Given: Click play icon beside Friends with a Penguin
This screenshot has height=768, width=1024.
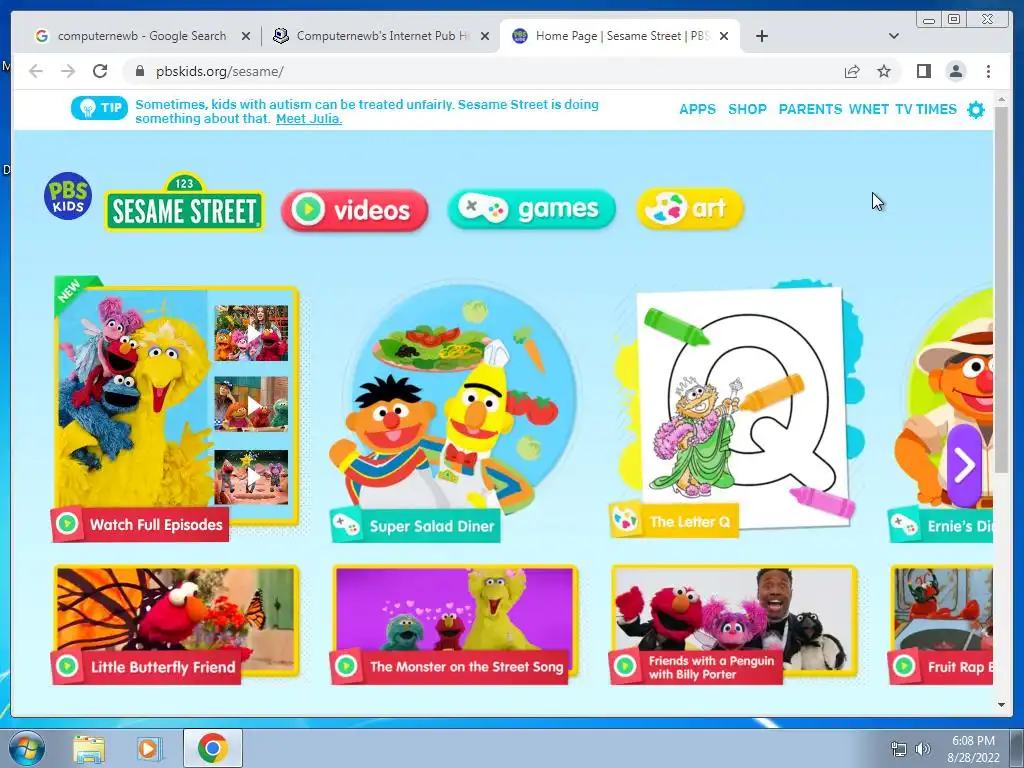Looking at the screenshot, I should [625, 666].
